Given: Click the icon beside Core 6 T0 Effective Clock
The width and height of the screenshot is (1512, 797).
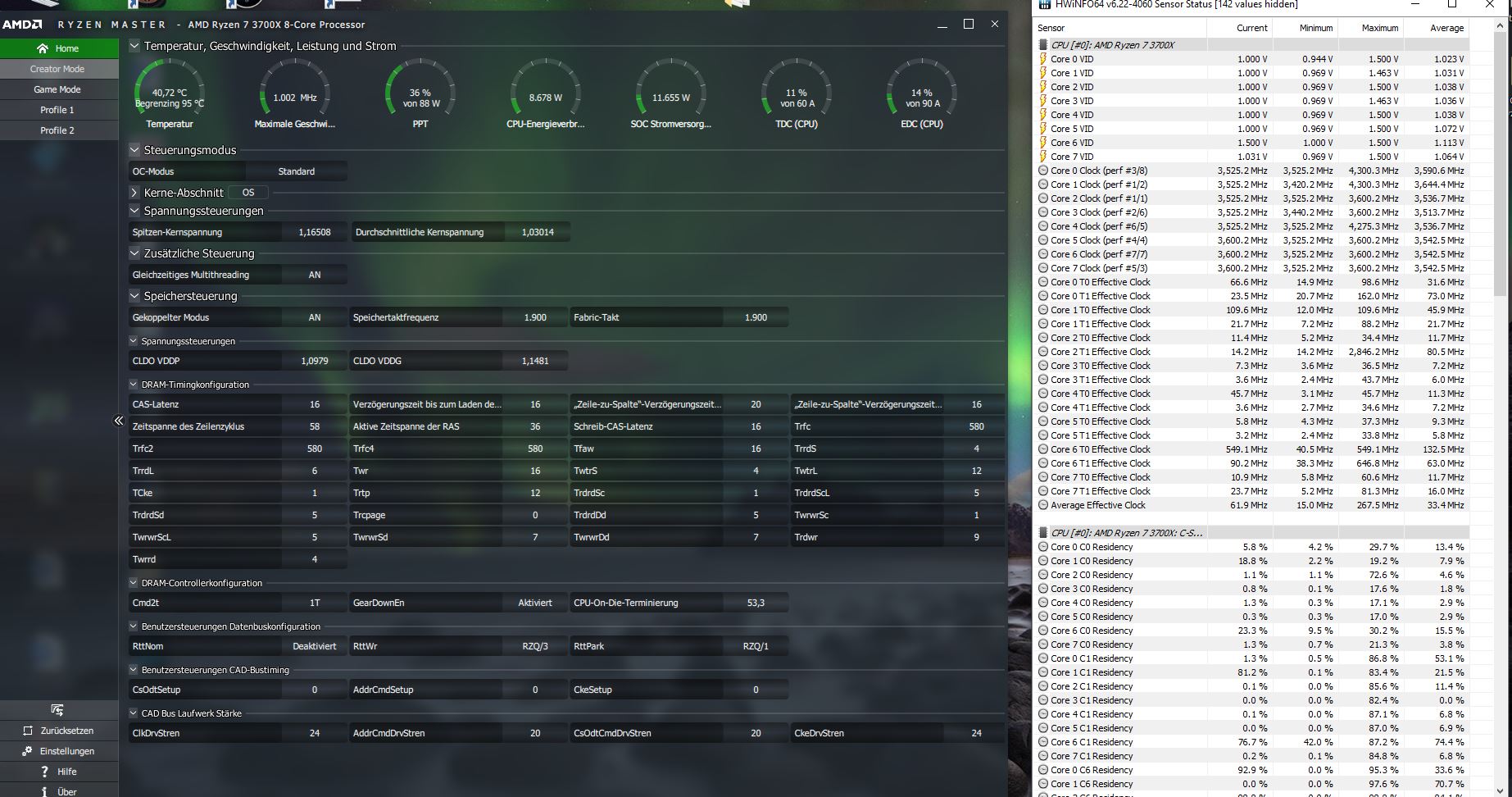Looking at the screenshot, I should [1043, 449].
